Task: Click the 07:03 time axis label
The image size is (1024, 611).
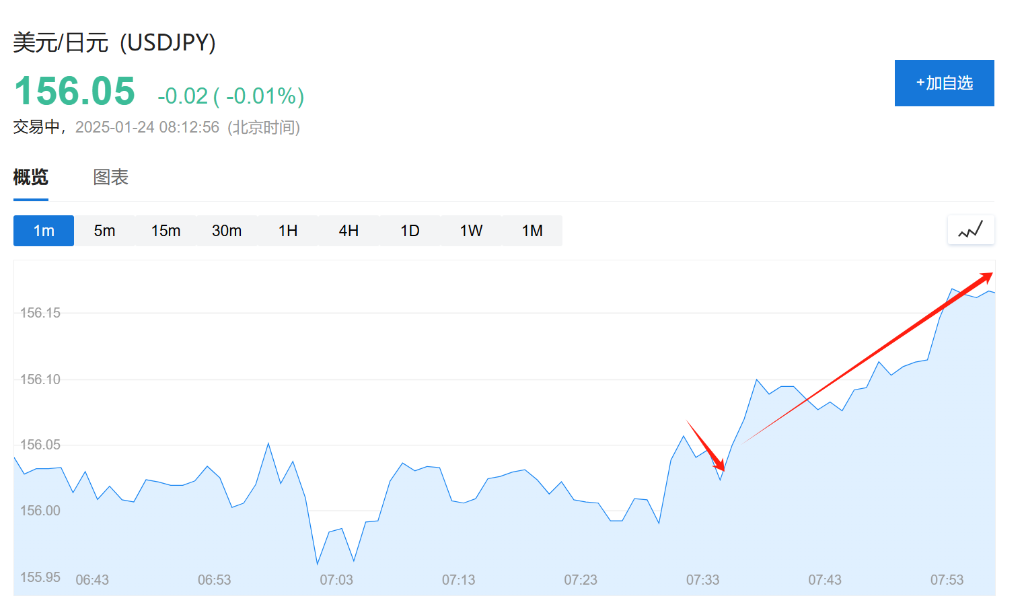Action: click(x=336, y=580)
